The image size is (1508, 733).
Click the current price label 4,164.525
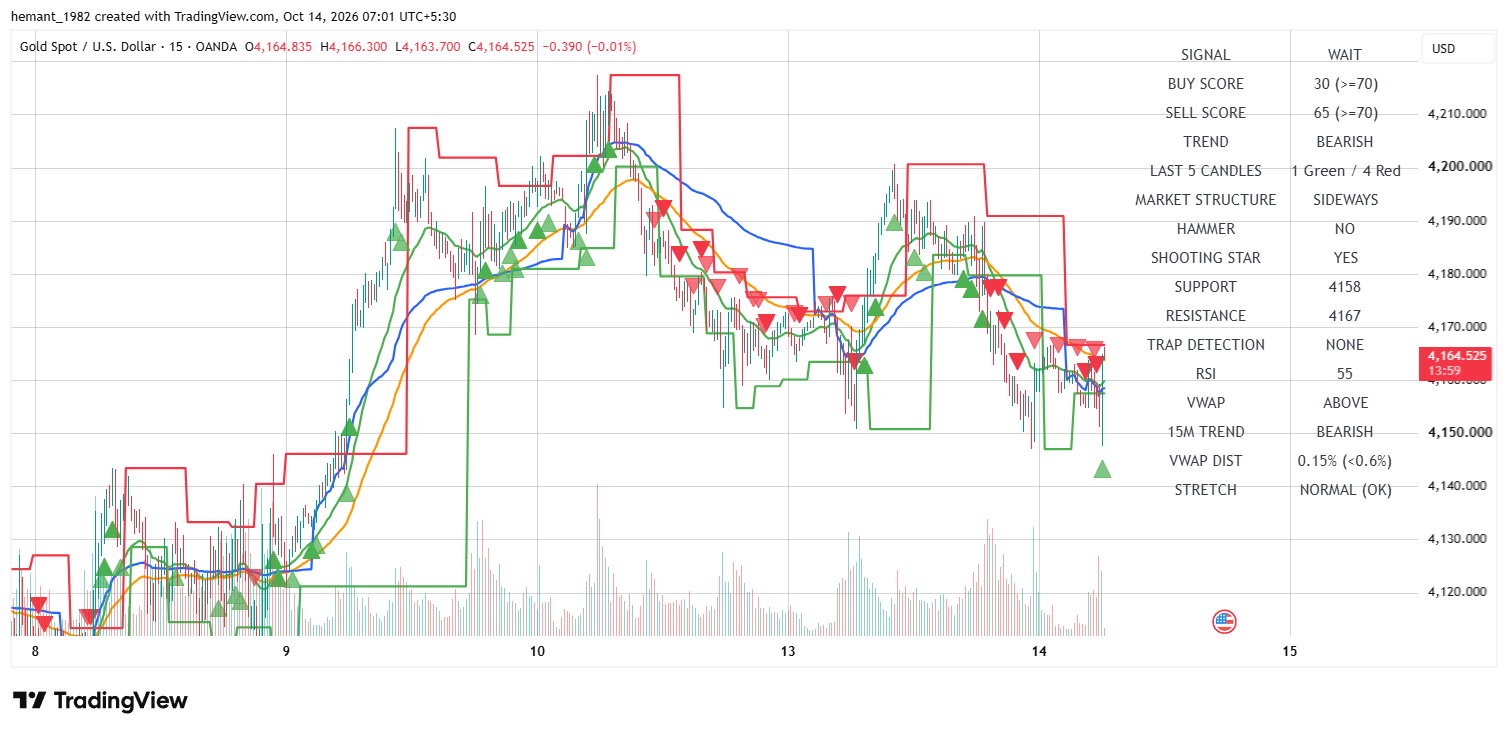pos(1456,355)
